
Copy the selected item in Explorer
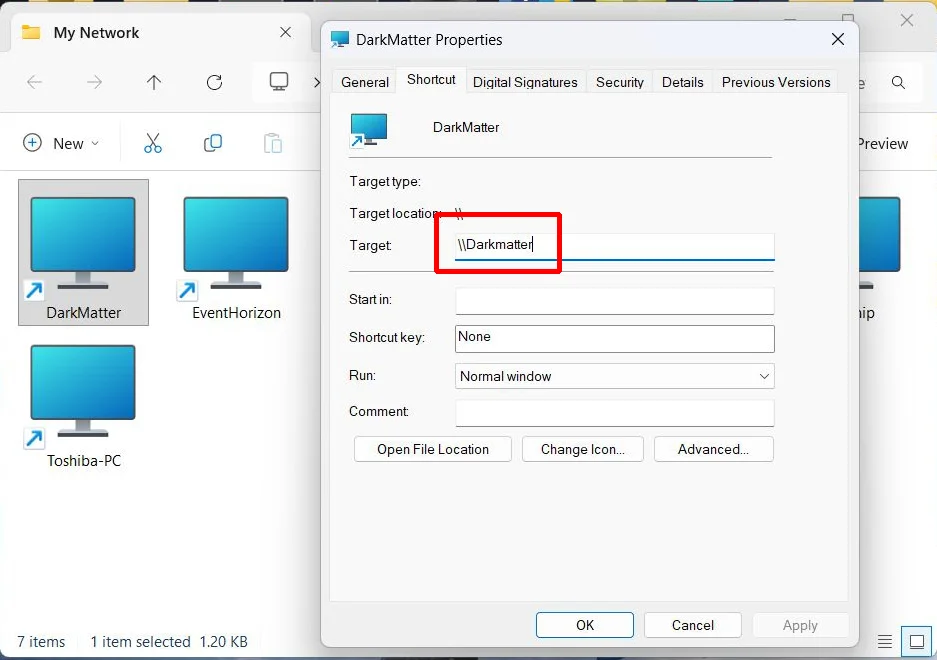pos(213,143)
